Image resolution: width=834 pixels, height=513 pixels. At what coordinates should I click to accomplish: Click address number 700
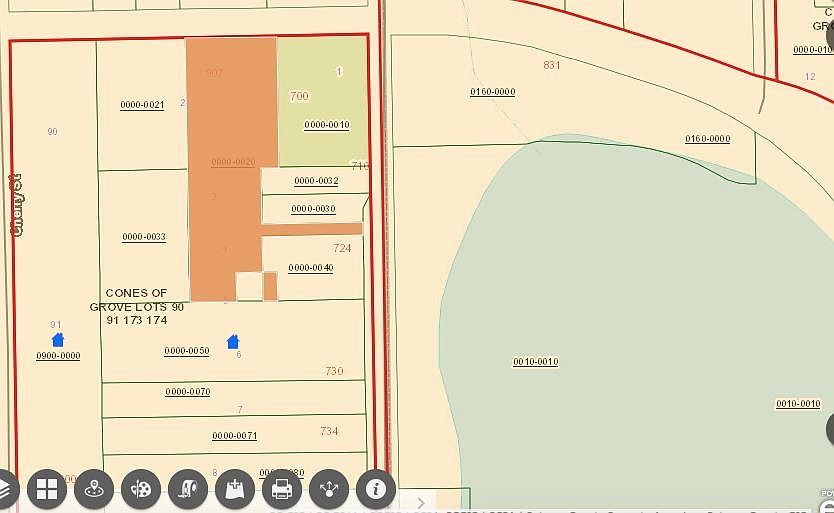(299, 96)
